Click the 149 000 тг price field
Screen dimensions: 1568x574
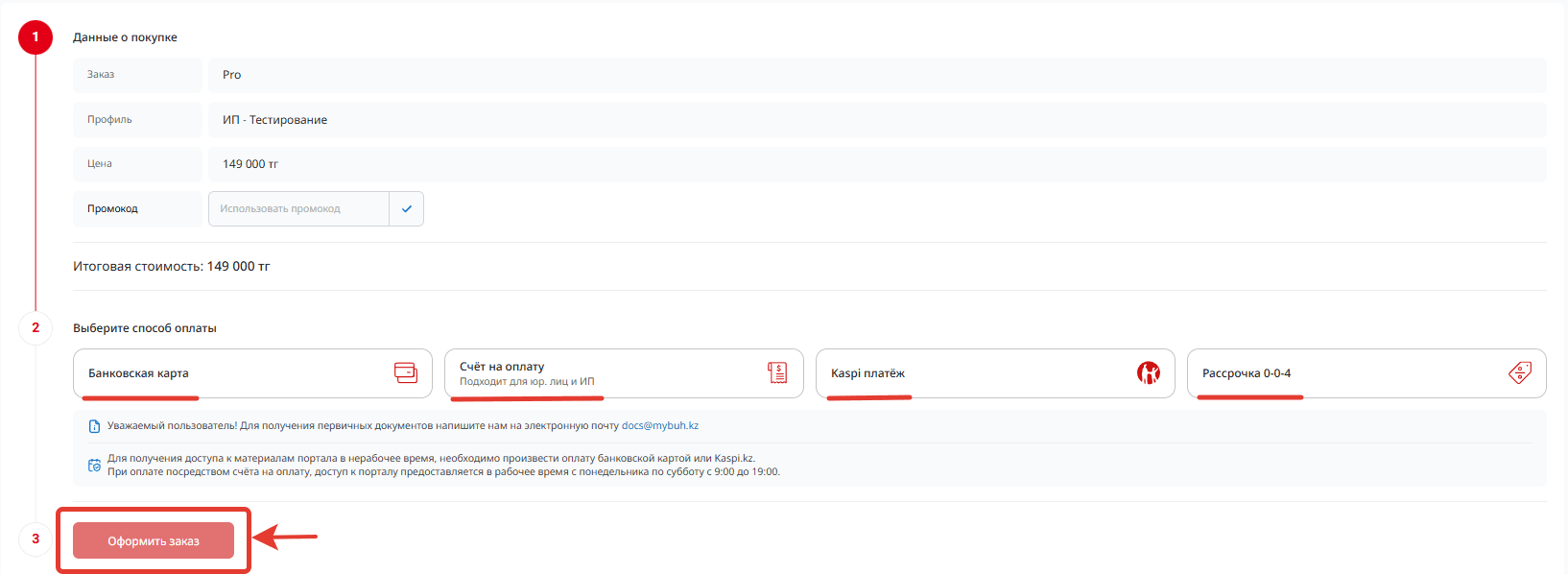coord(876,164)
